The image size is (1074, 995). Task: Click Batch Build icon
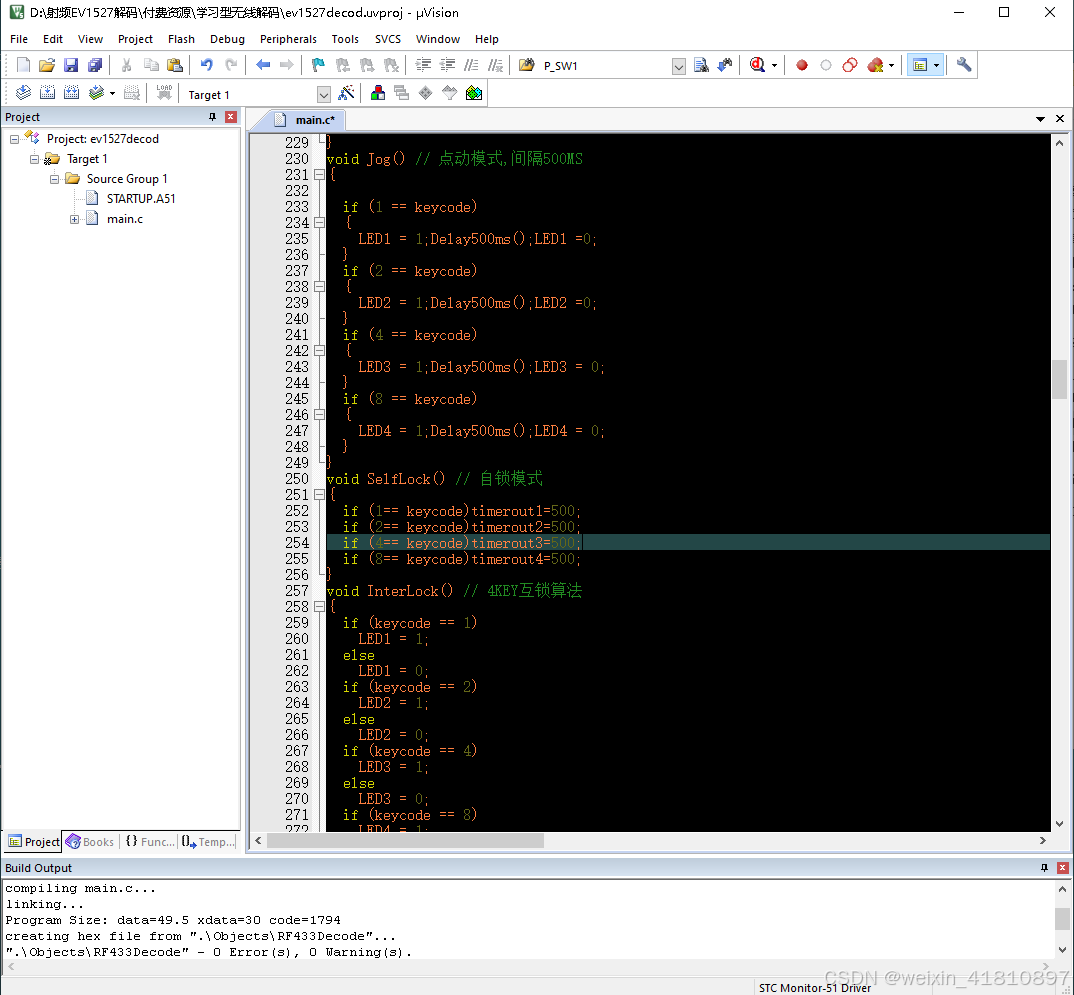coord(96,93)
